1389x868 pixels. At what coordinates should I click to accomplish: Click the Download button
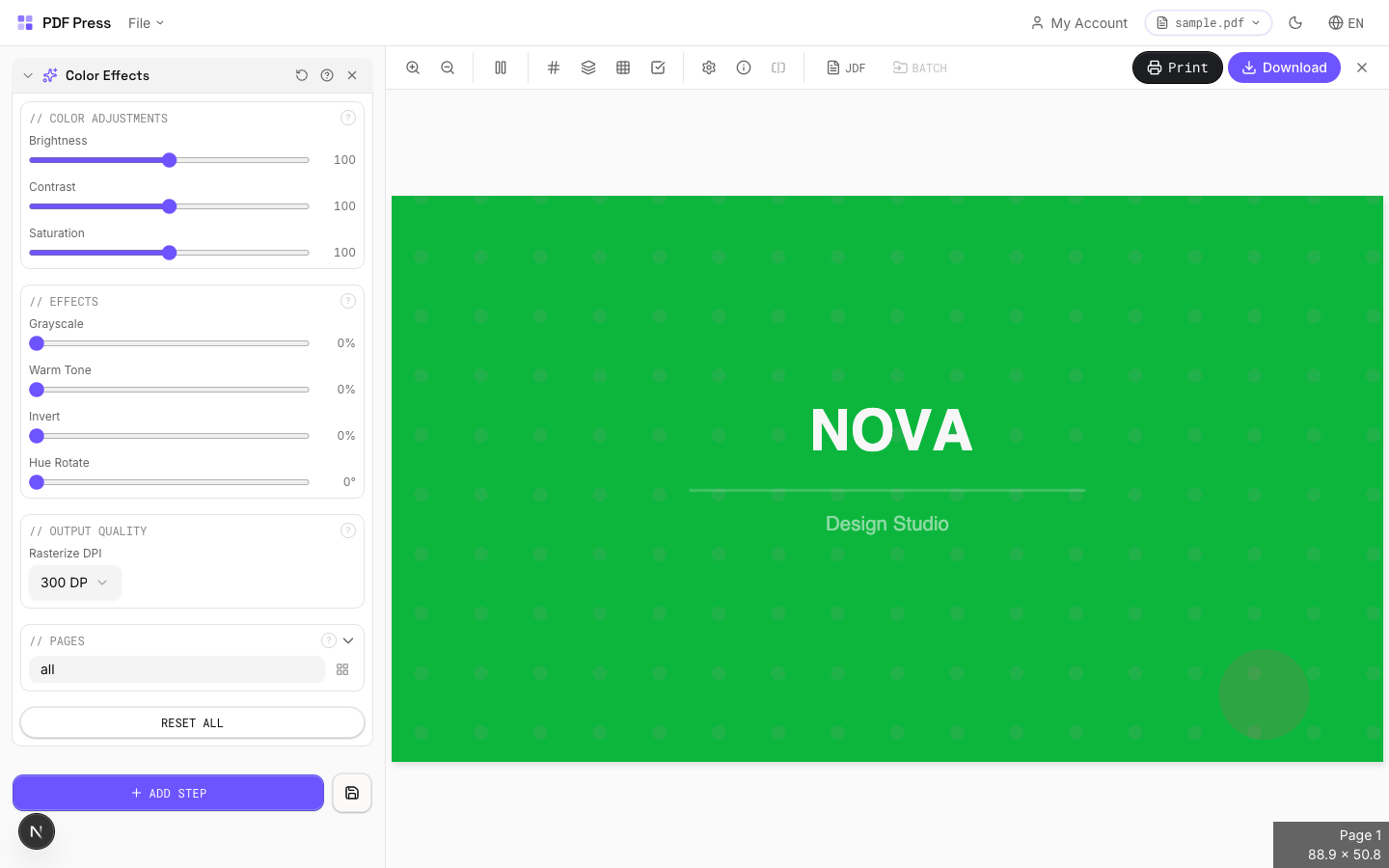pyautogui.click(x=1284, y=68)
